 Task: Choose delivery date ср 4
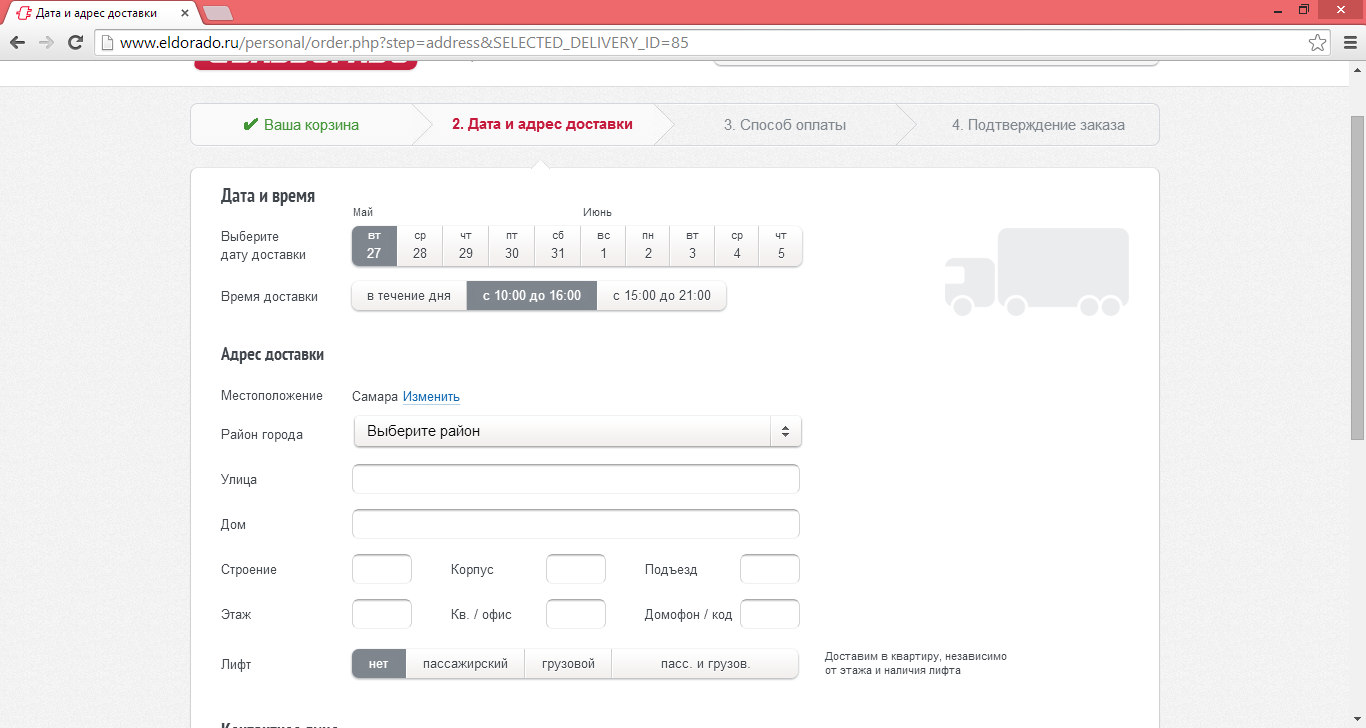pyautogui.click(x=737, y=246)
